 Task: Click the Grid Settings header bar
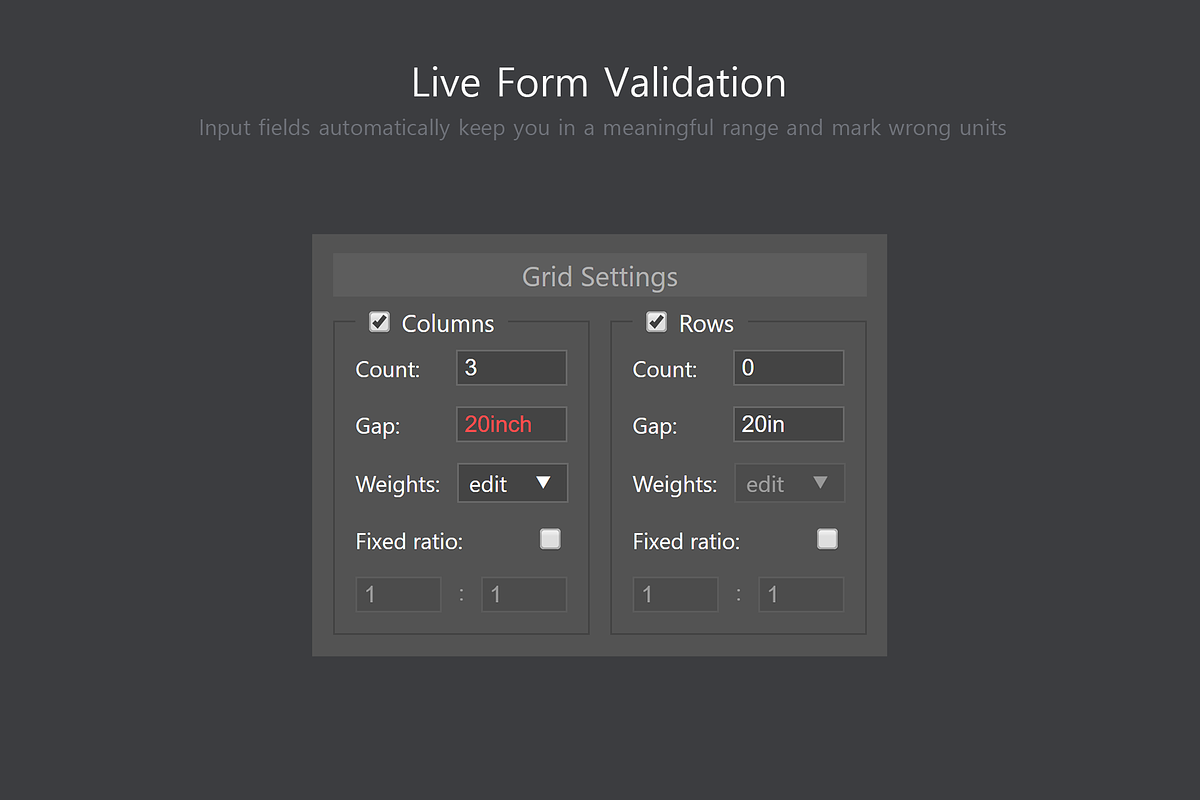pyautogui.click(x=599, y=275)
